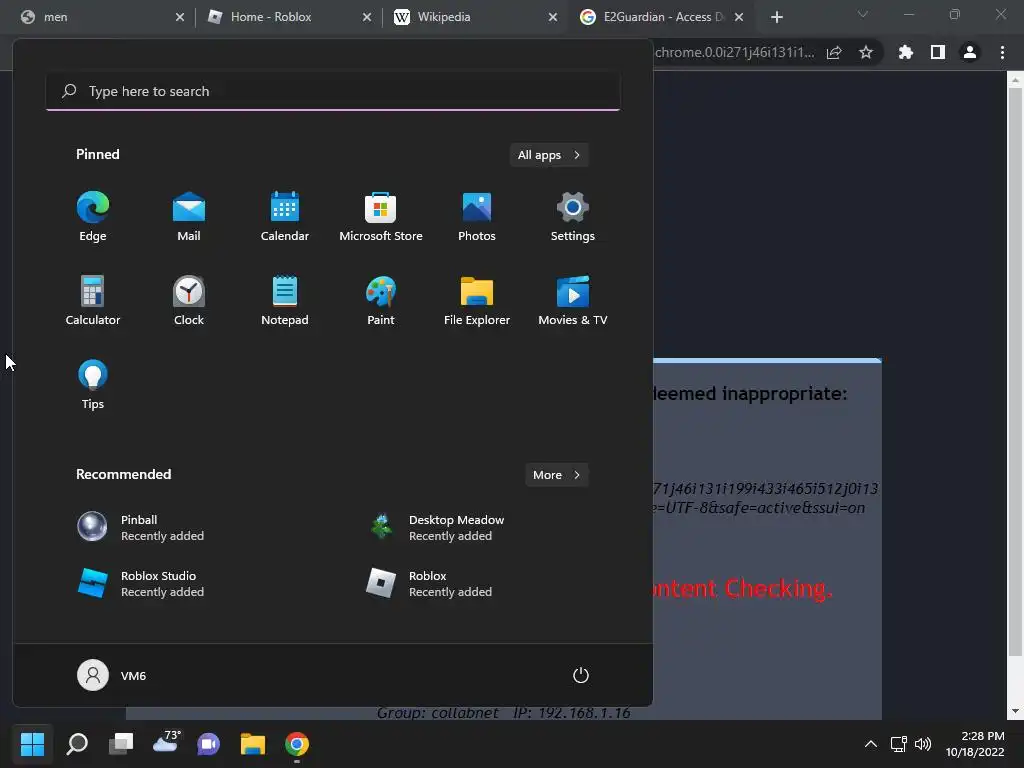Click the Windows Start button on taskbar
Image resolution: width=1024 pixels, height=768 pixels.
32,743
